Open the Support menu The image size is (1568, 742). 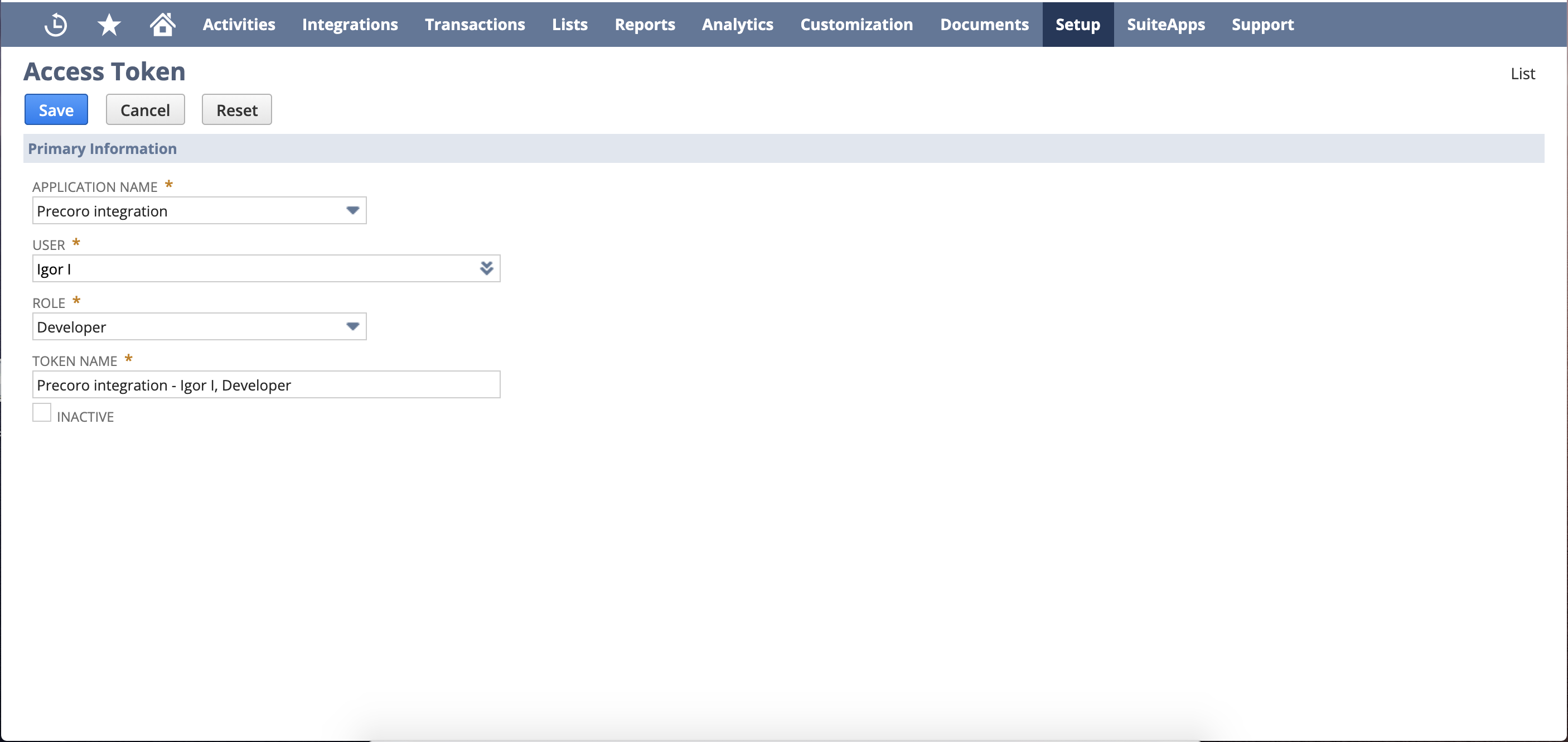click(1262, 25)
